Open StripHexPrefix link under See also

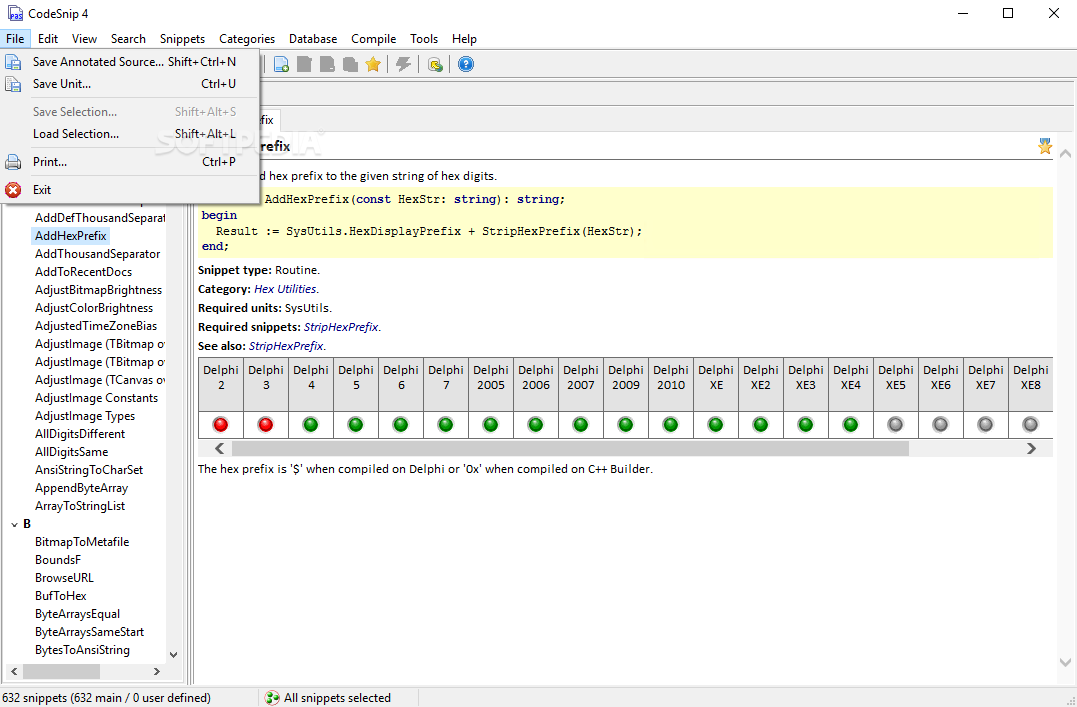pos(286,346)
